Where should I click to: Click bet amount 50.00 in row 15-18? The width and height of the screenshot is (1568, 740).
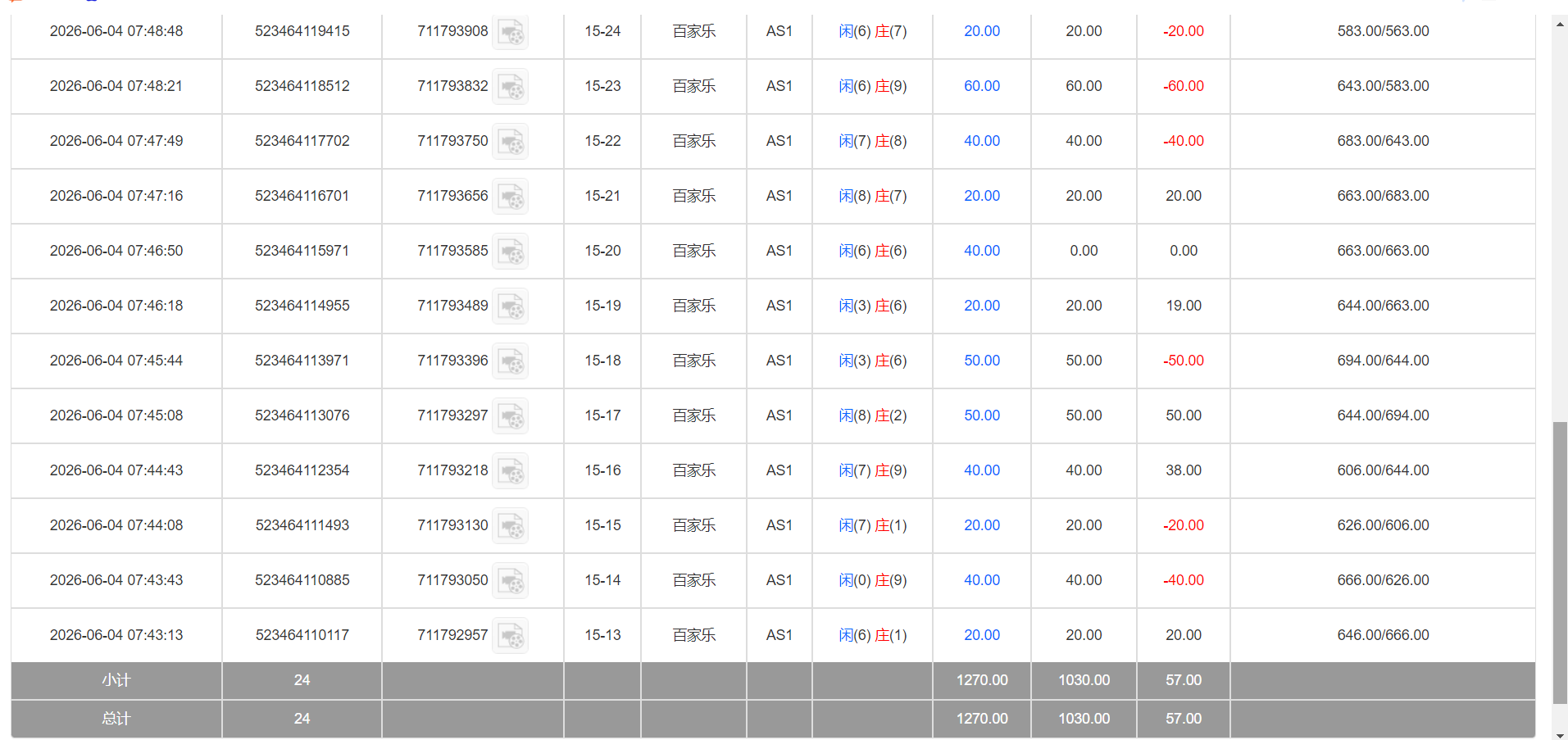982,361
